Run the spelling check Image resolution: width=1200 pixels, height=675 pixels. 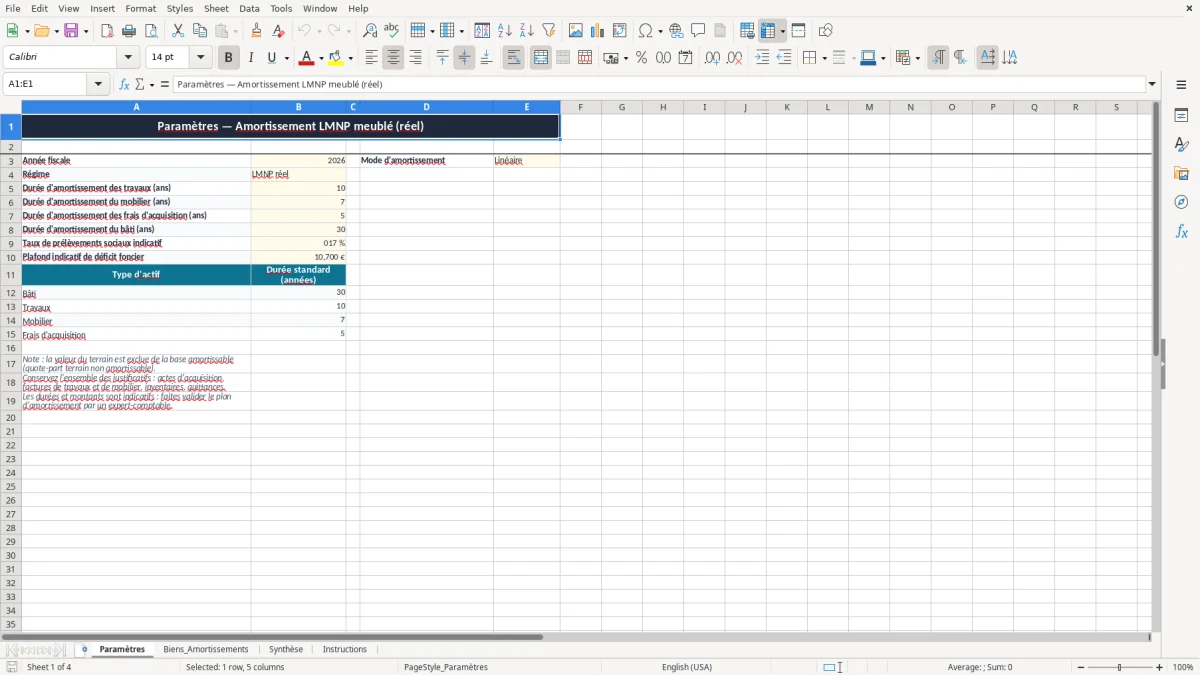(392, 31)
